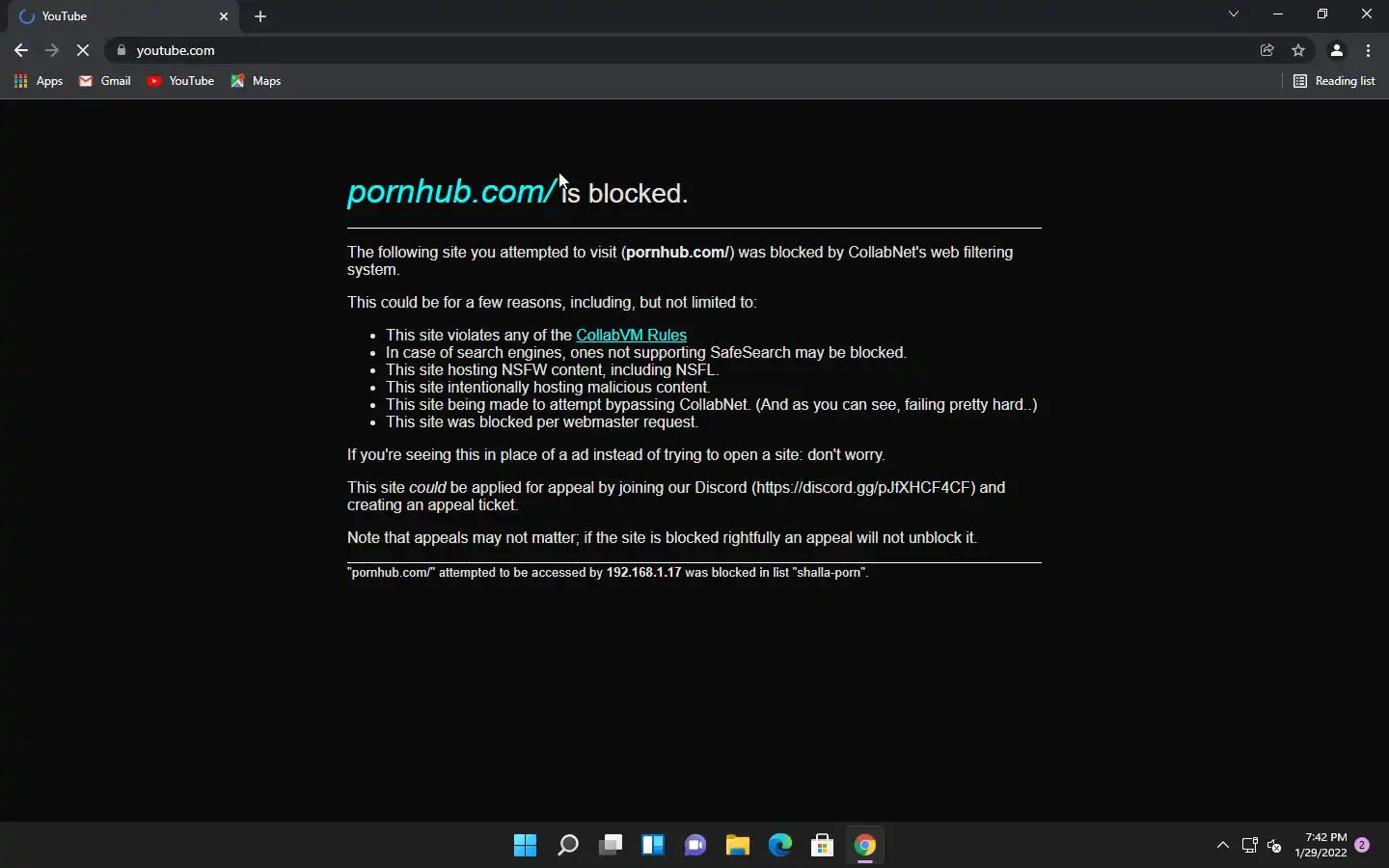The width and height of the screenshot is (1389, 868).
Task: Show hidden system tray icons chevron
Action: tap(1223, 846)
